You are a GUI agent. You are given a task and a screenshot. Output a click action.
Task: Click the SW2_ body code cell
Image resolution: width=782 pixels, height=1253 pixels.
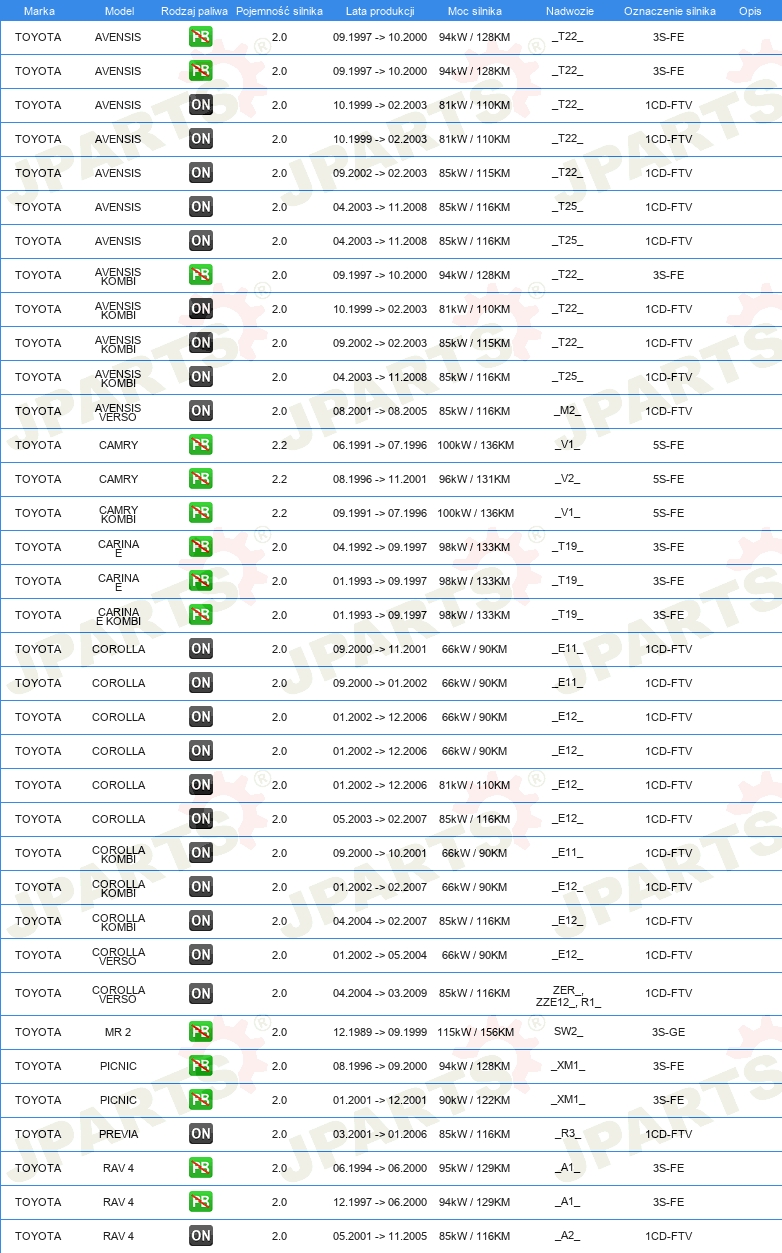(568, 1032)
